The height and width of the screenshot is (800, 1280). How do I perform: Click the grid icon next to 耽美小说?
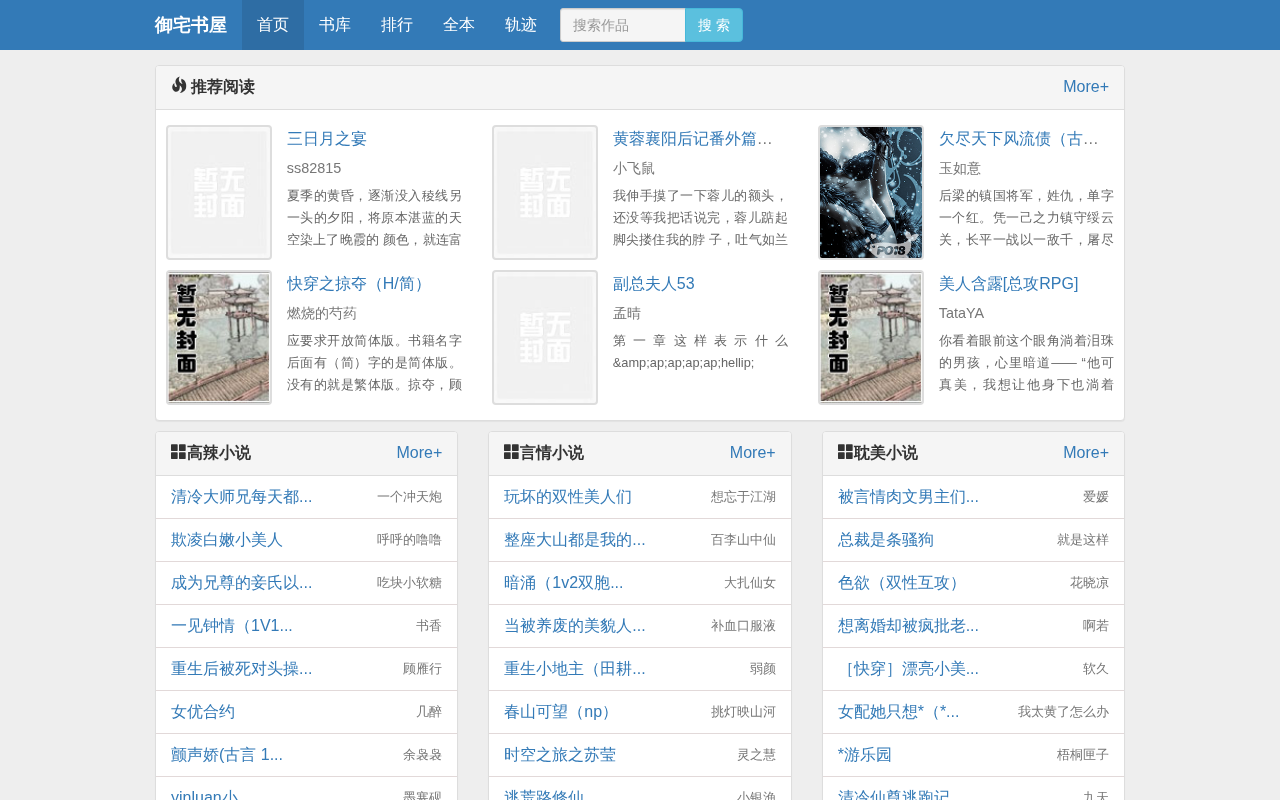(845, 452)
